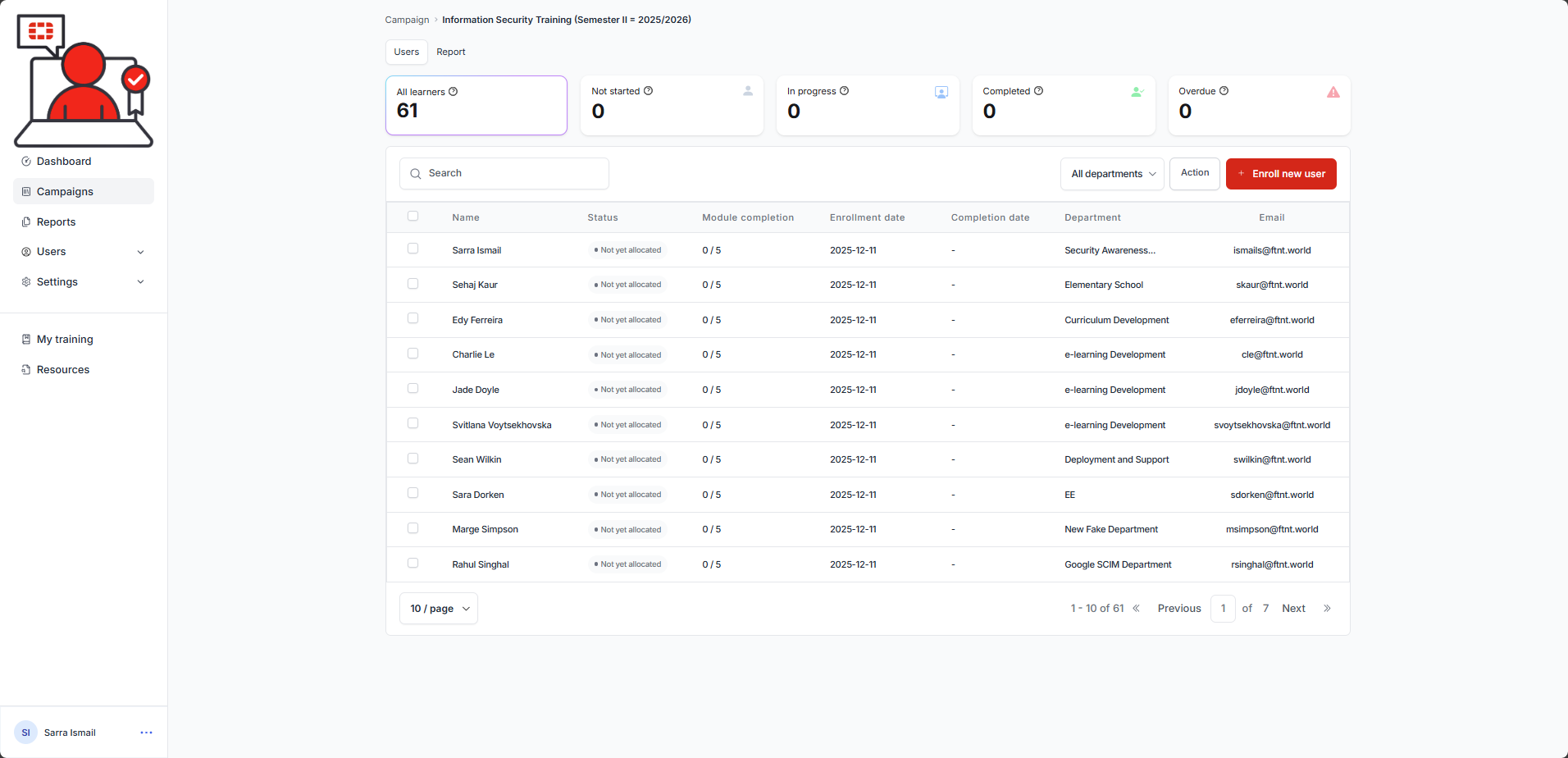Go to the Next page
1568x758 pixels.
[x=1294, y=609]
